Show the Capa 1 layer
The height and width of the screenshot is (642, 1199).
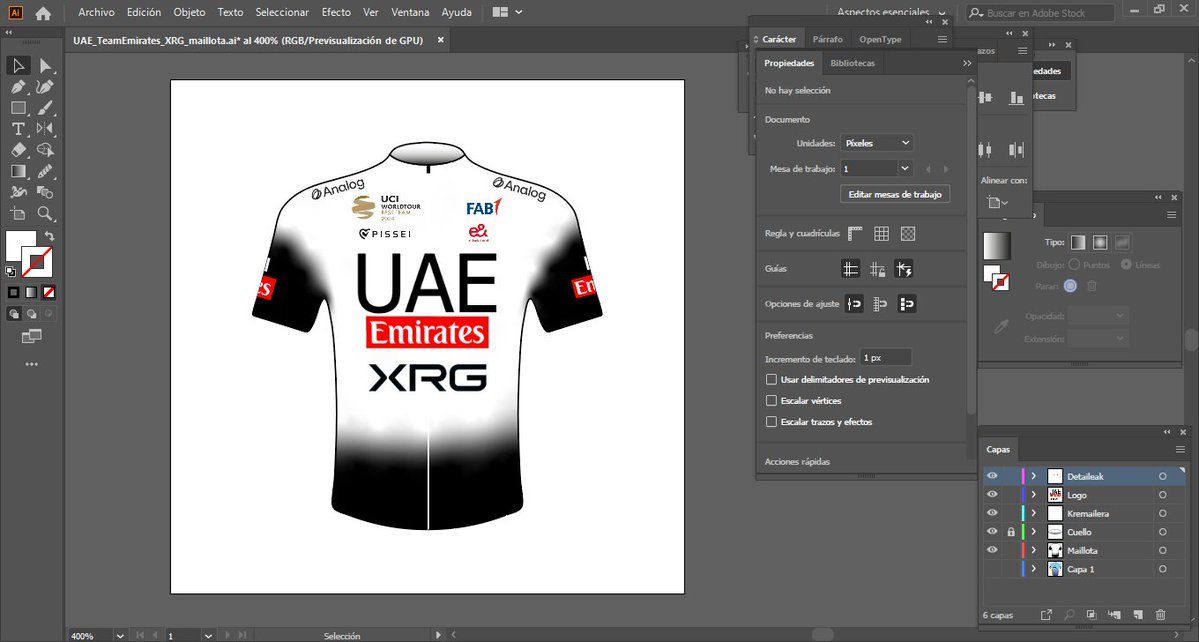(992, 569)
